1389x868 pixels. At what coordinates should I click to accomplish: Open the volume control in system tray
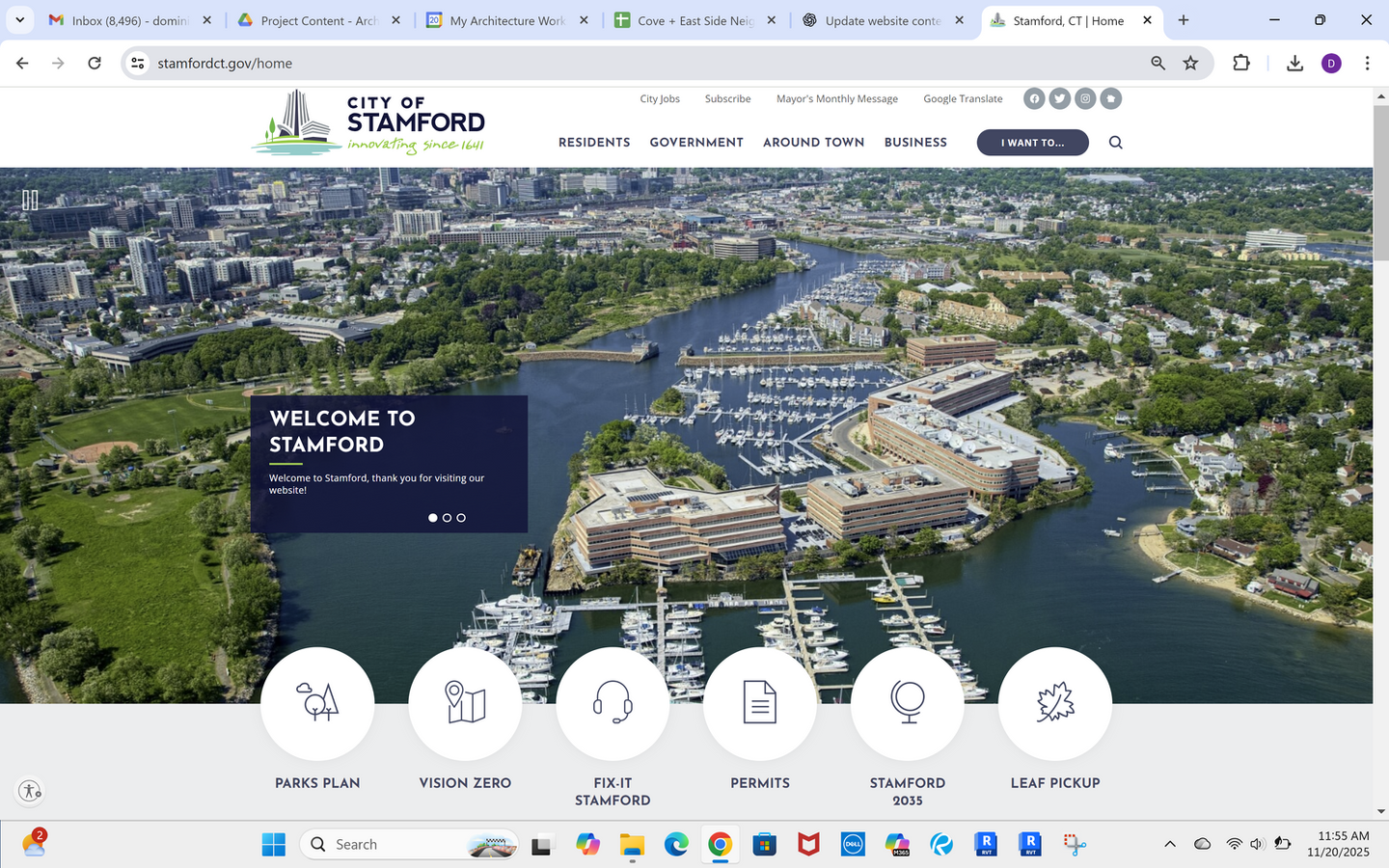coord(1256,845)
